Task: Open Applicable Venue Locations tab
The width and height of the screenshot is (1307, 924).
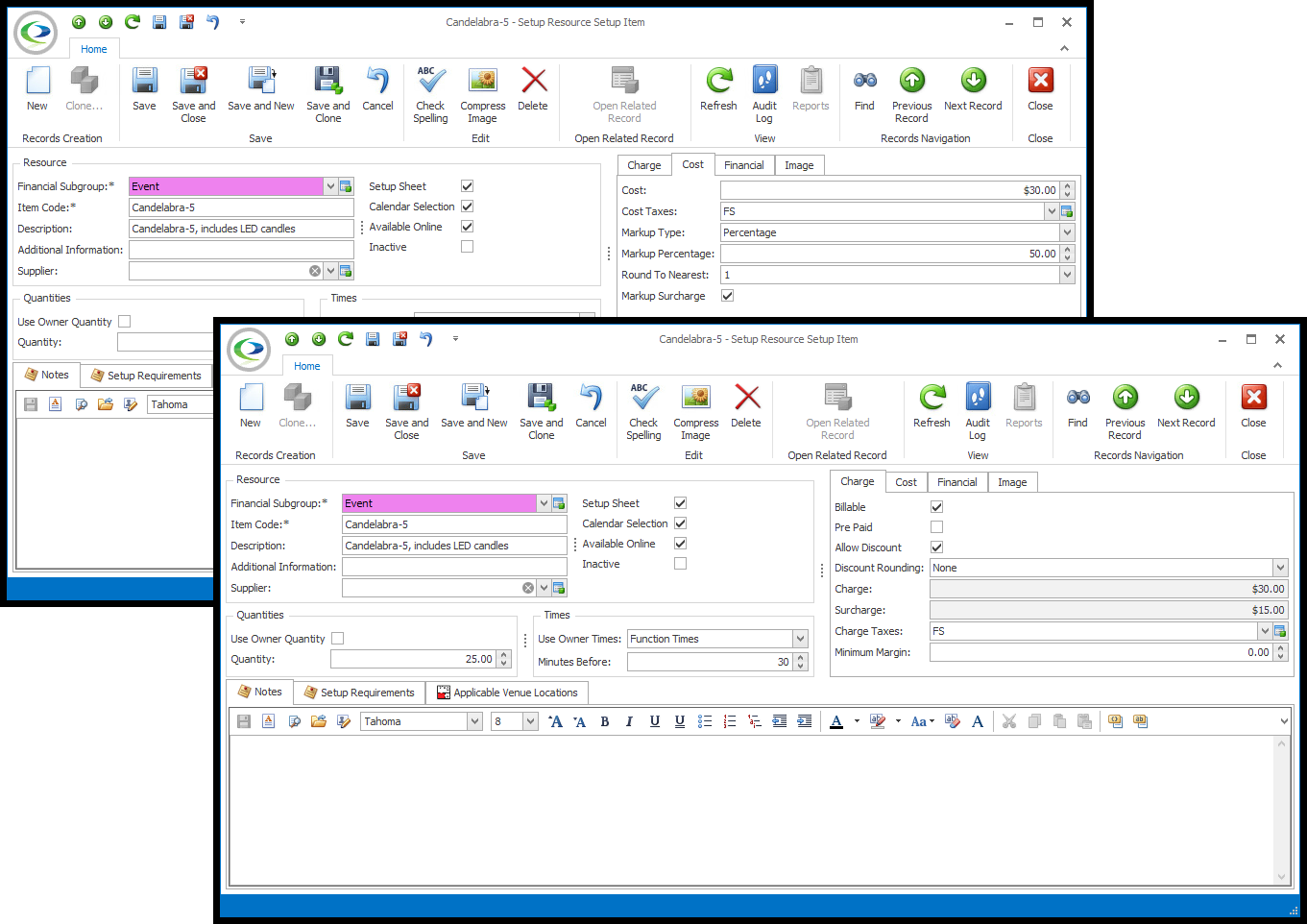Action: 507,693
